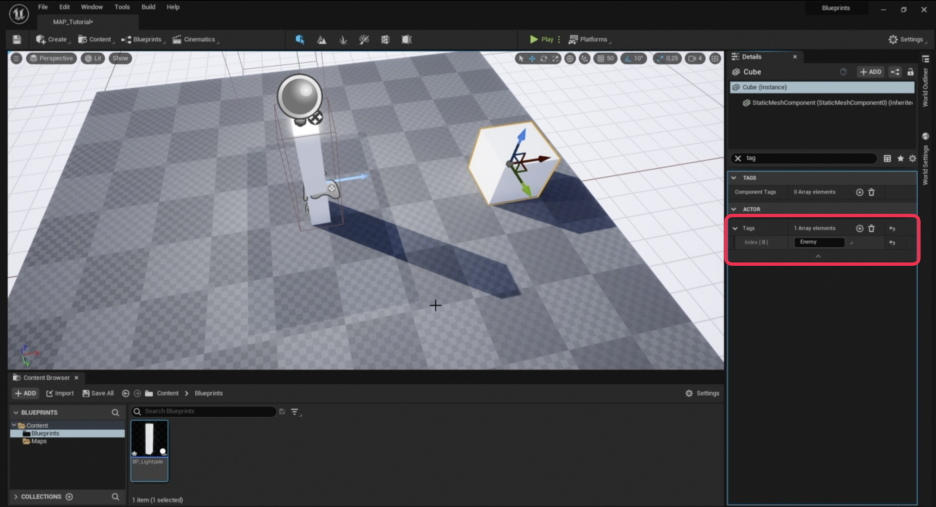The image size is (936, 507).
Task: Activate the translate gizmo tool
Action: point(532,59)
